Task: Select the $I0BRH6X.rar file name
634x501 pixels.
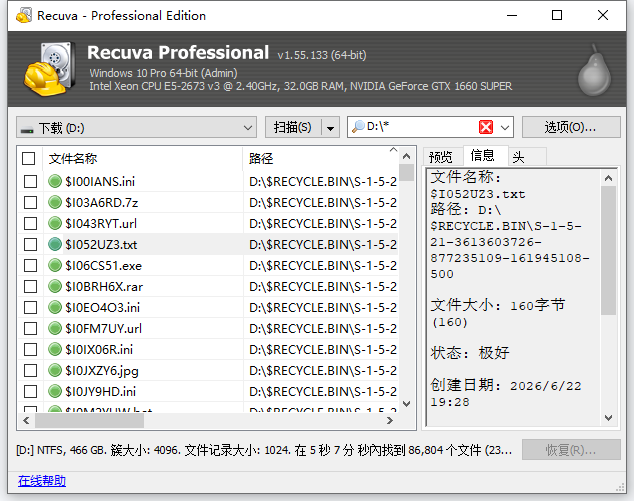Action: click(104, 287)
